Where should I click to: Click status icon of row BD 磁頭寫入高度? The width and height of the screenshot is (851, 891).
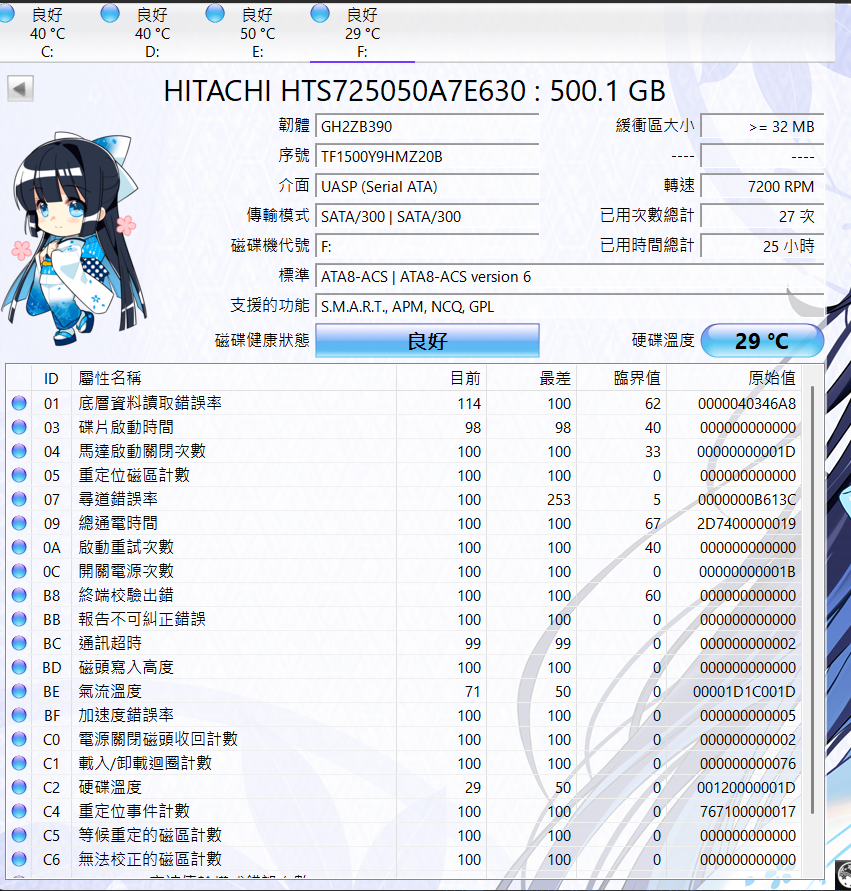click(x=19, y=667)
